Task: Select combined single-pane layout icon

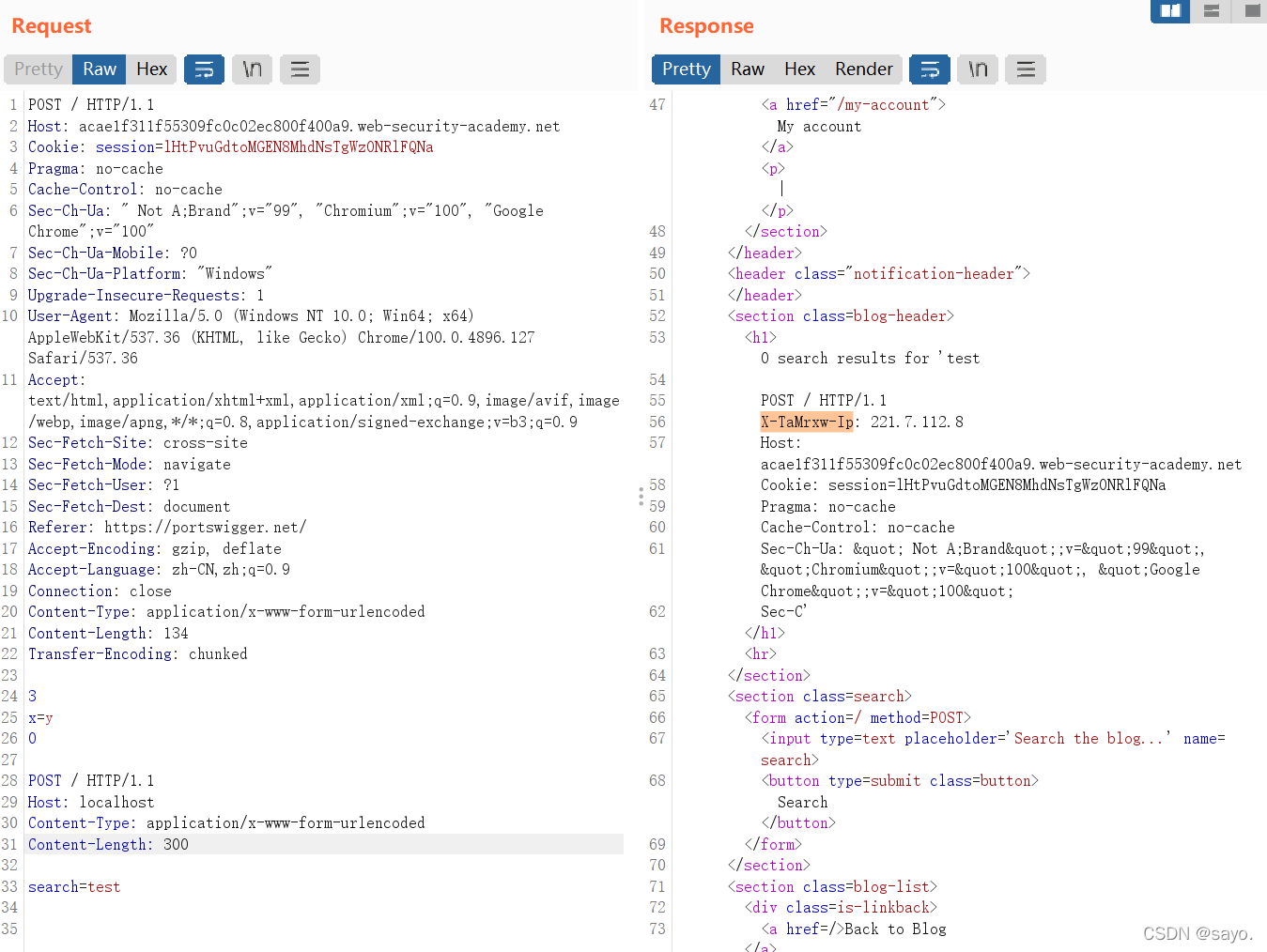Action: (x=1251, y=10)
